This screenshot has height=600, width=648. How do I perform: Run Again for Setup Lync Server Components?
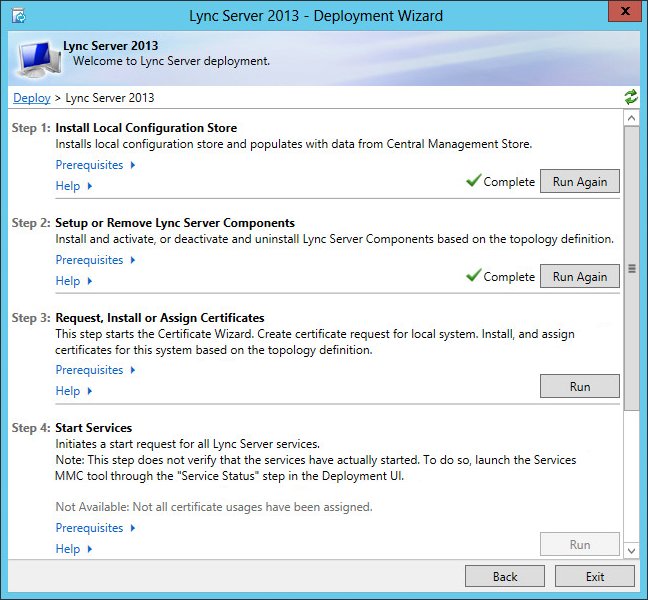tap(580, 276)
